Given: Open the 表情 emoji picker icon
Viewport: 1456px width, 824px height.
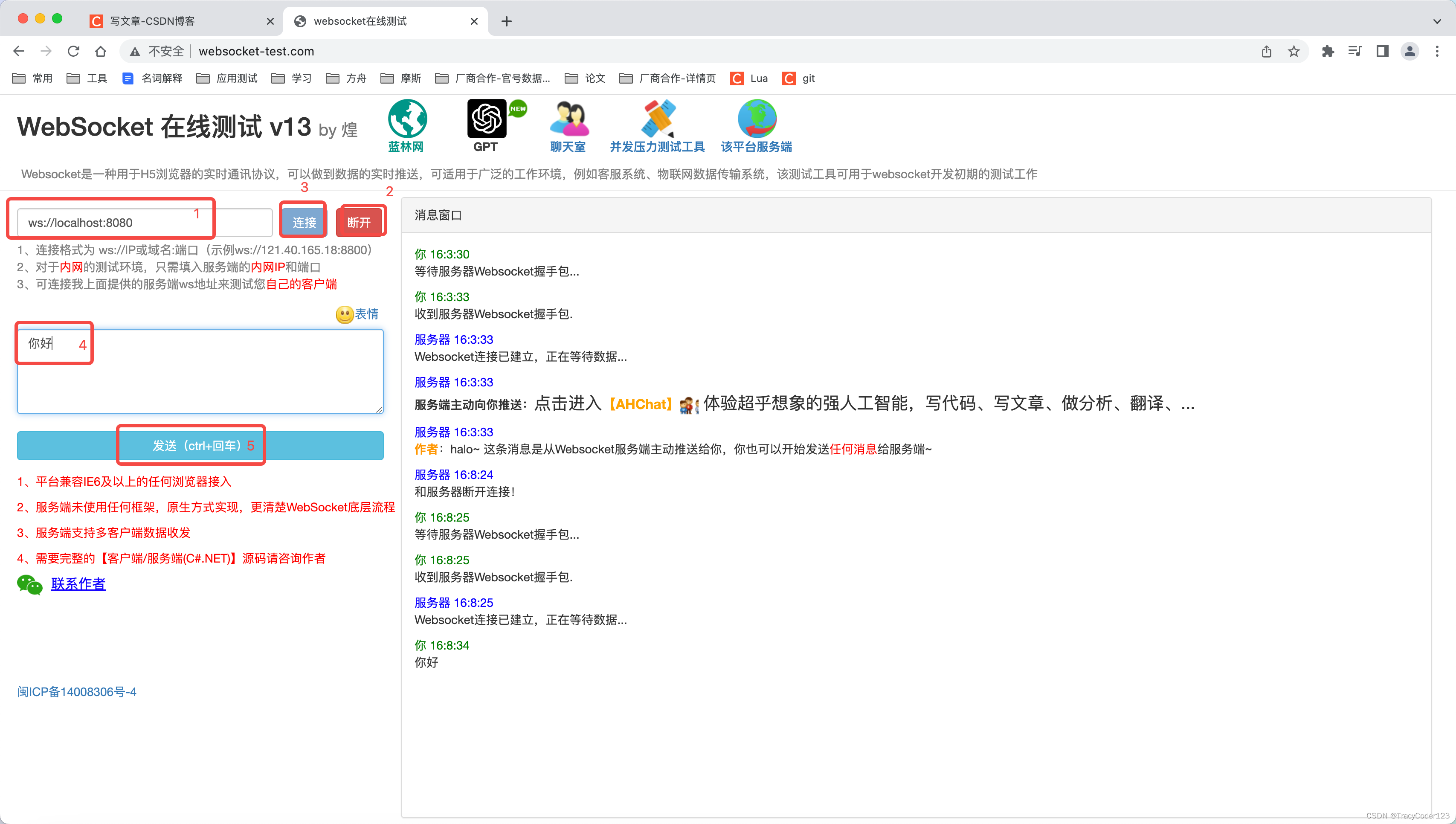Looking at the screenshot, I should [345, 315].
